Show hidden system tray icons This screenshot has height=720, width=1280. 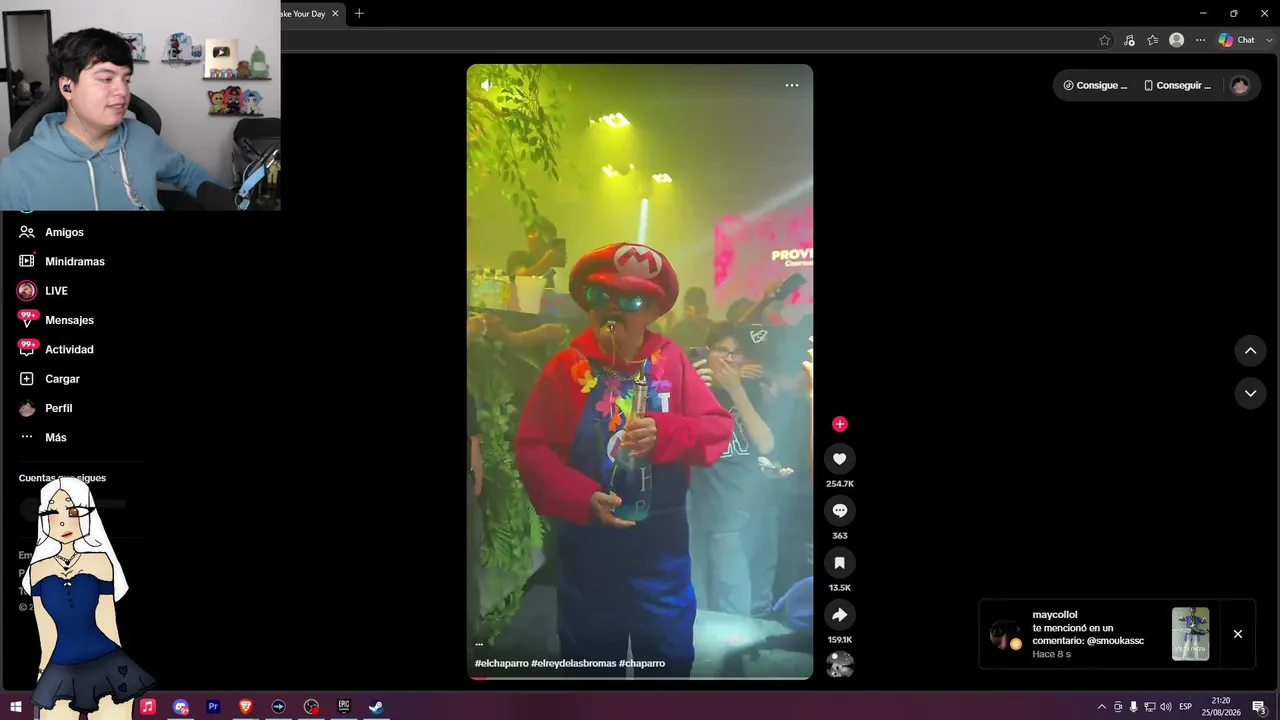(1102, 707)
